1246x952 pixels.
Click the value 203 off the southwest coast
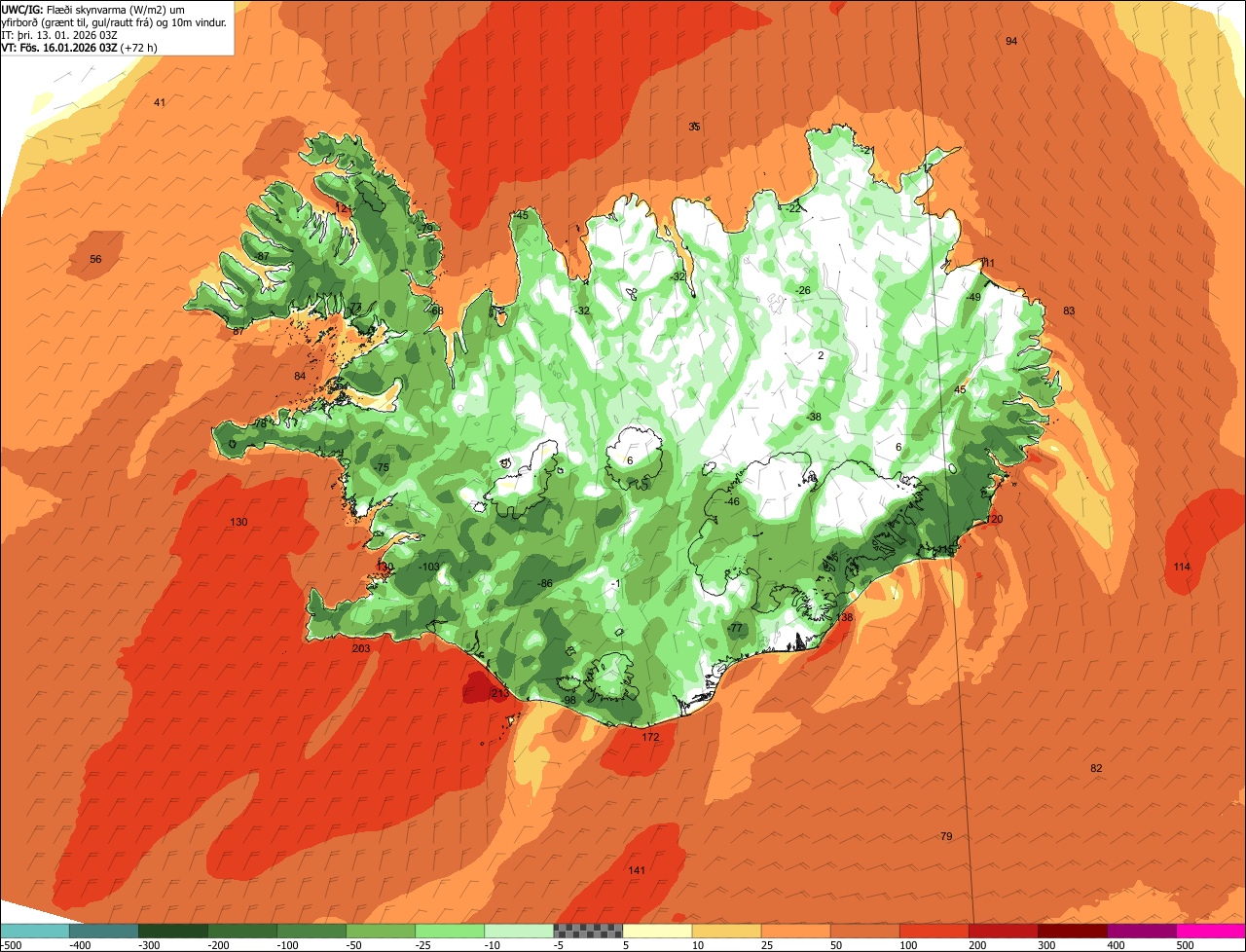(361, 648)
